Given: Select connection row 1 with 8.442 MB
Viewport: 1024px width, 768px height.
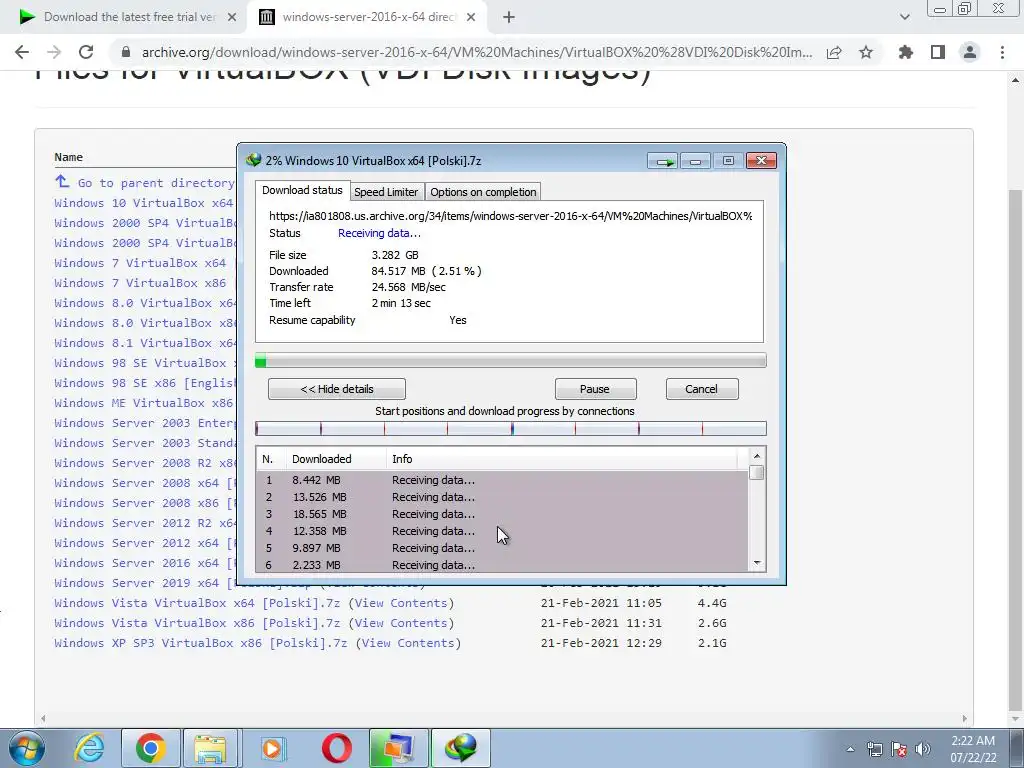Looking at the screenshot, I should [x=502, y=480].
